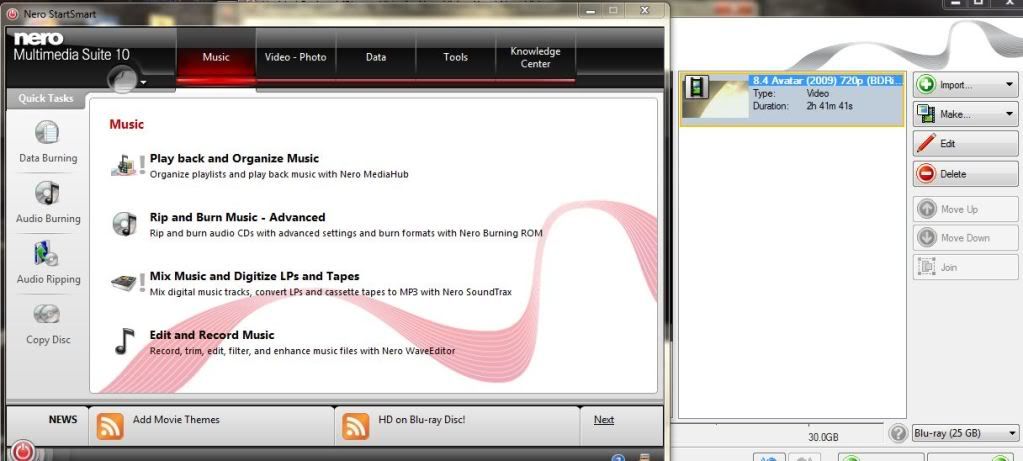Start the Copy Disc quick task icon
Screen dimensions: 1023x461
tap(47, 315)
